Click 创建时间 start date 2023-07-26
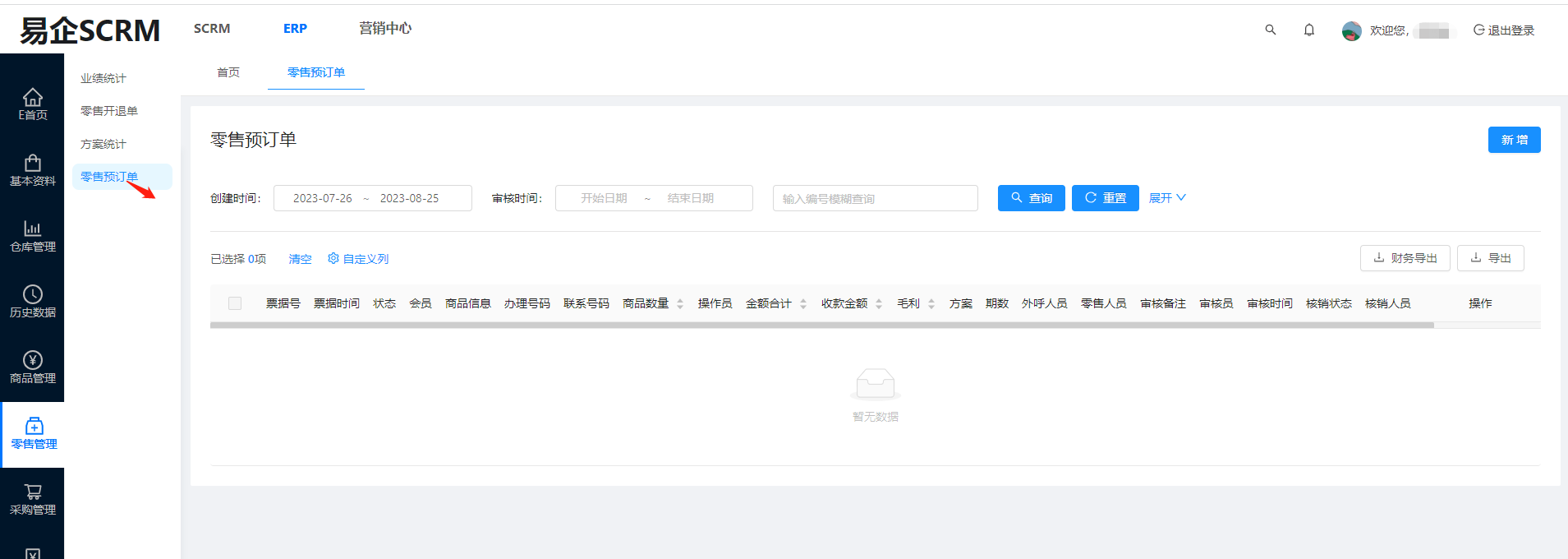Image resolution: width=1568 pixels, height=559 pixels. point(322,198)
